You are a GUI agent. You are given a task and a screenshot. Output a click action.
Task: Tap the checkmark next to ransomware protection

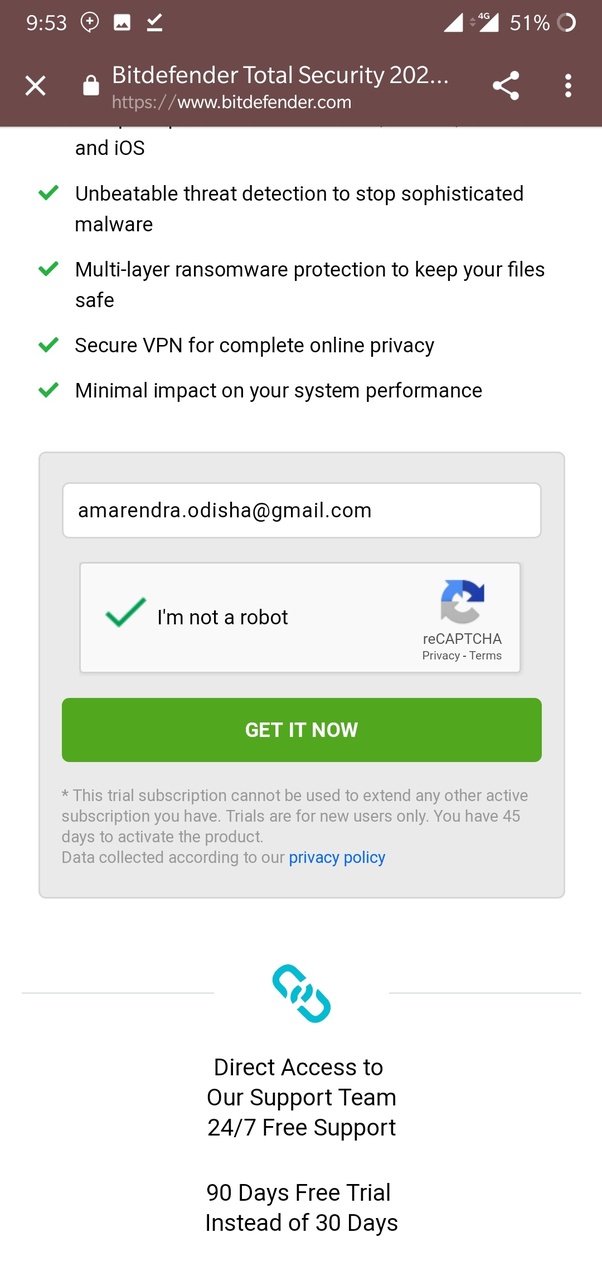[x=48, y=268]
